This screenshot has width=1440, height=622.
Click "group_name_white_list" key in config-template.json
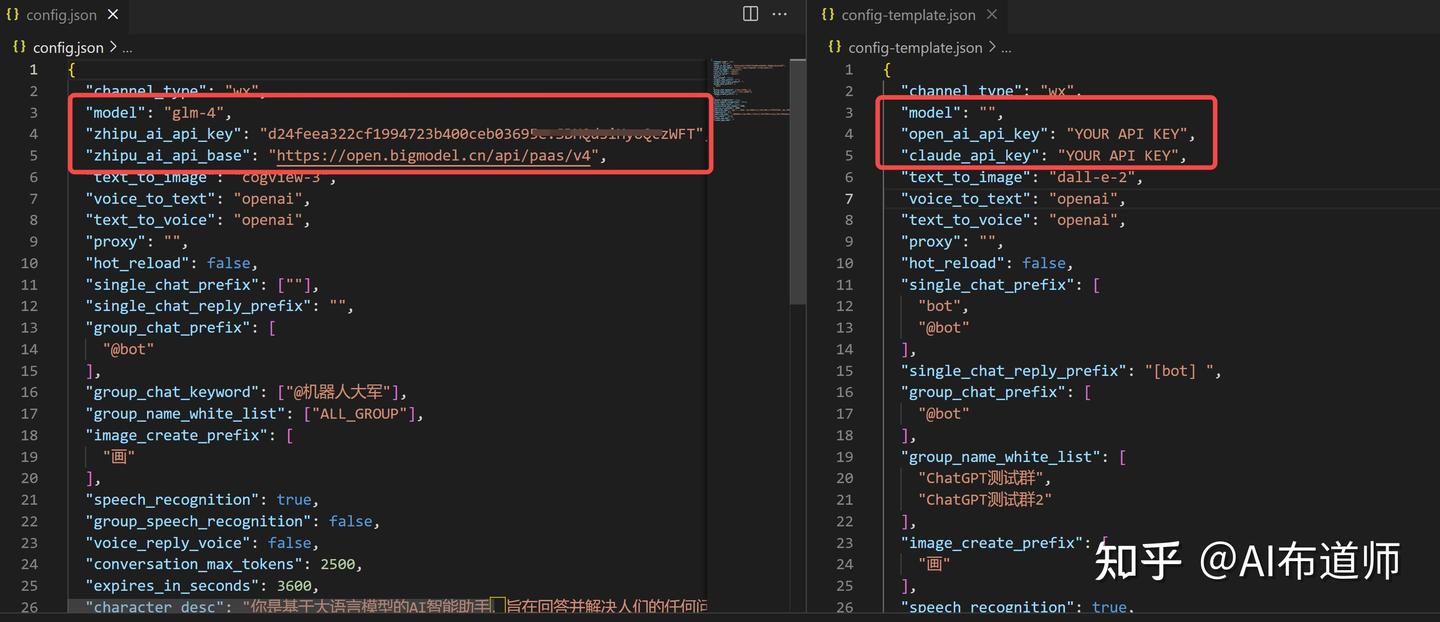(1001, 457)
